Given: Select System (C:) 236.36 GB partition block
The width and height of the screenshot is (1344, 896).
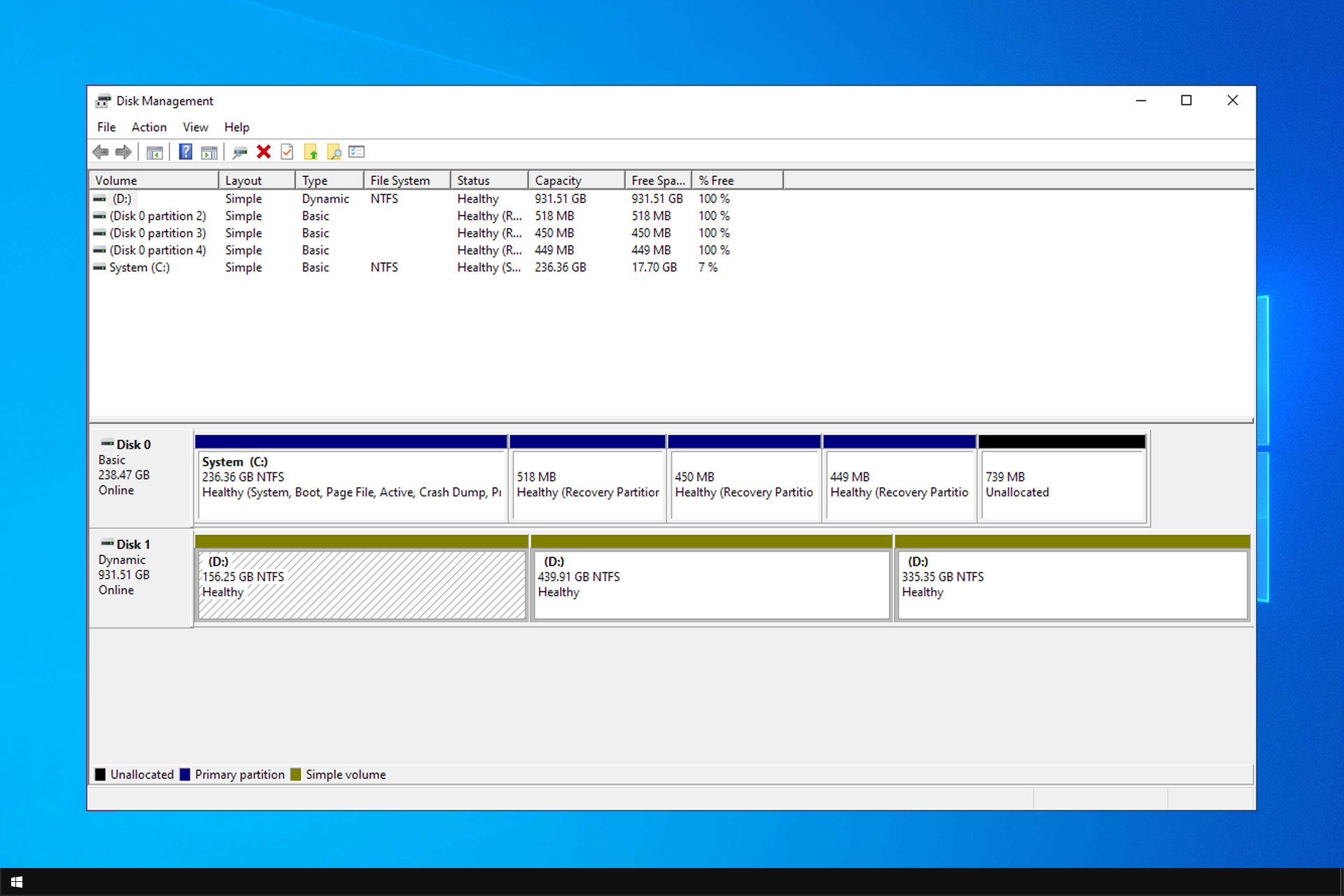Looking at the screenshot, I should (351, 478).
